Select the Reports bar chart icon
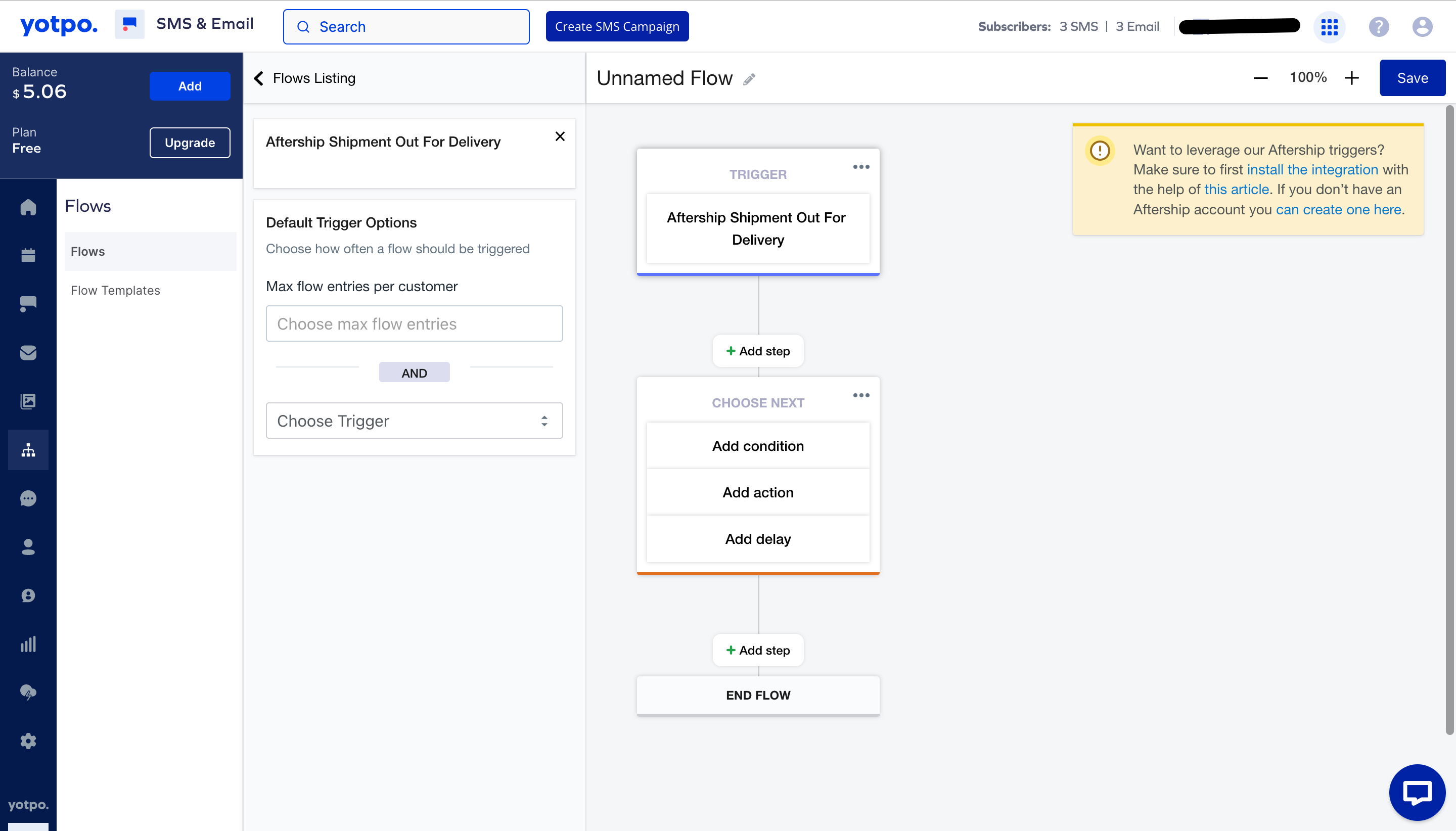This screenshot has height=831, width=1456. (28, 644)
